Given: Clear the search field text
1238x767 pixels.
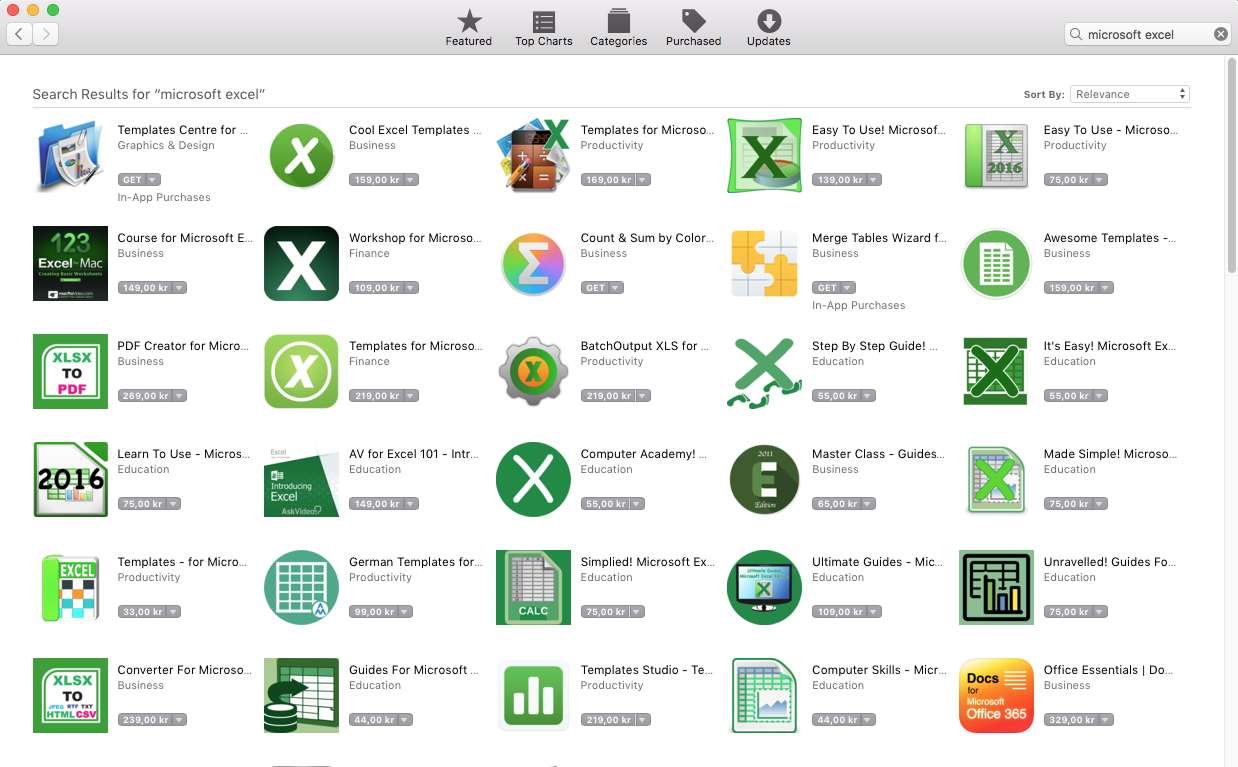Looking at the screenshot, I should 1221,34.
